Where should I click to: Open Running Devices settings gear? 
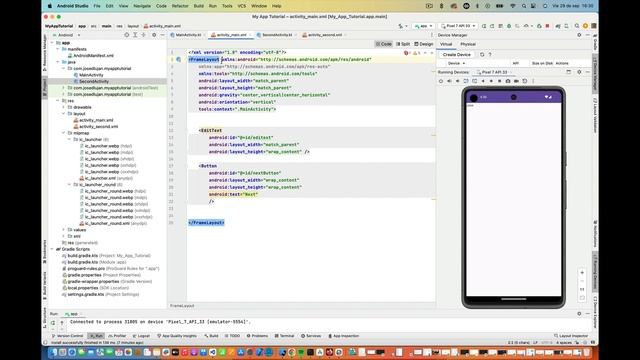pos(579,72)
